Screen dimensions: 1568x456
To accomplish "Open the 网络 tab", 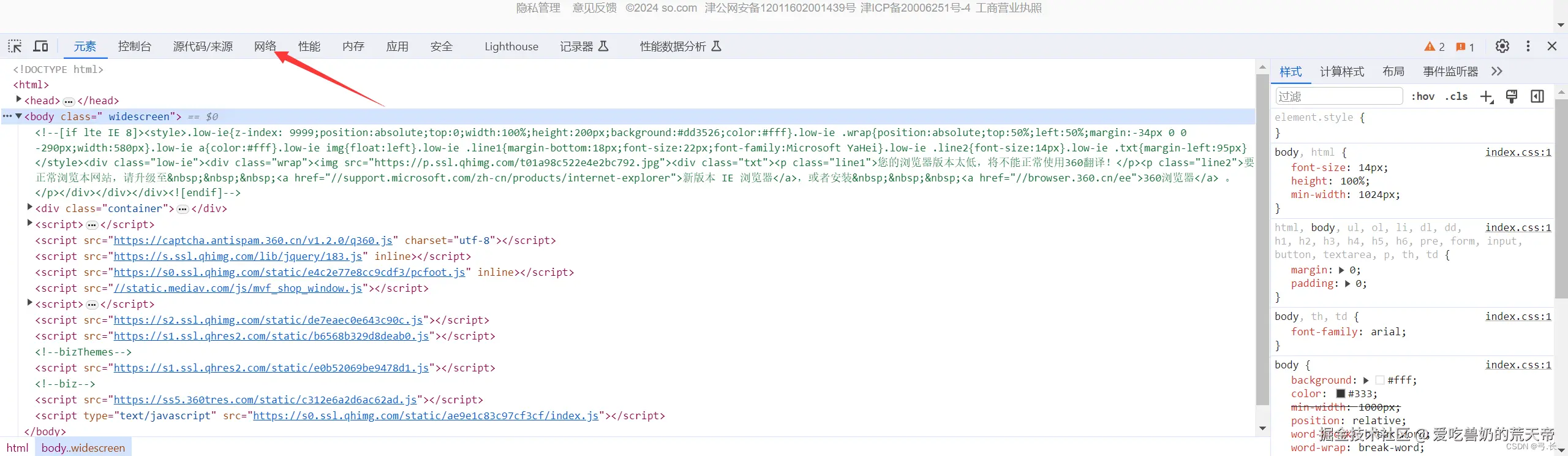I will coord(265,47).
